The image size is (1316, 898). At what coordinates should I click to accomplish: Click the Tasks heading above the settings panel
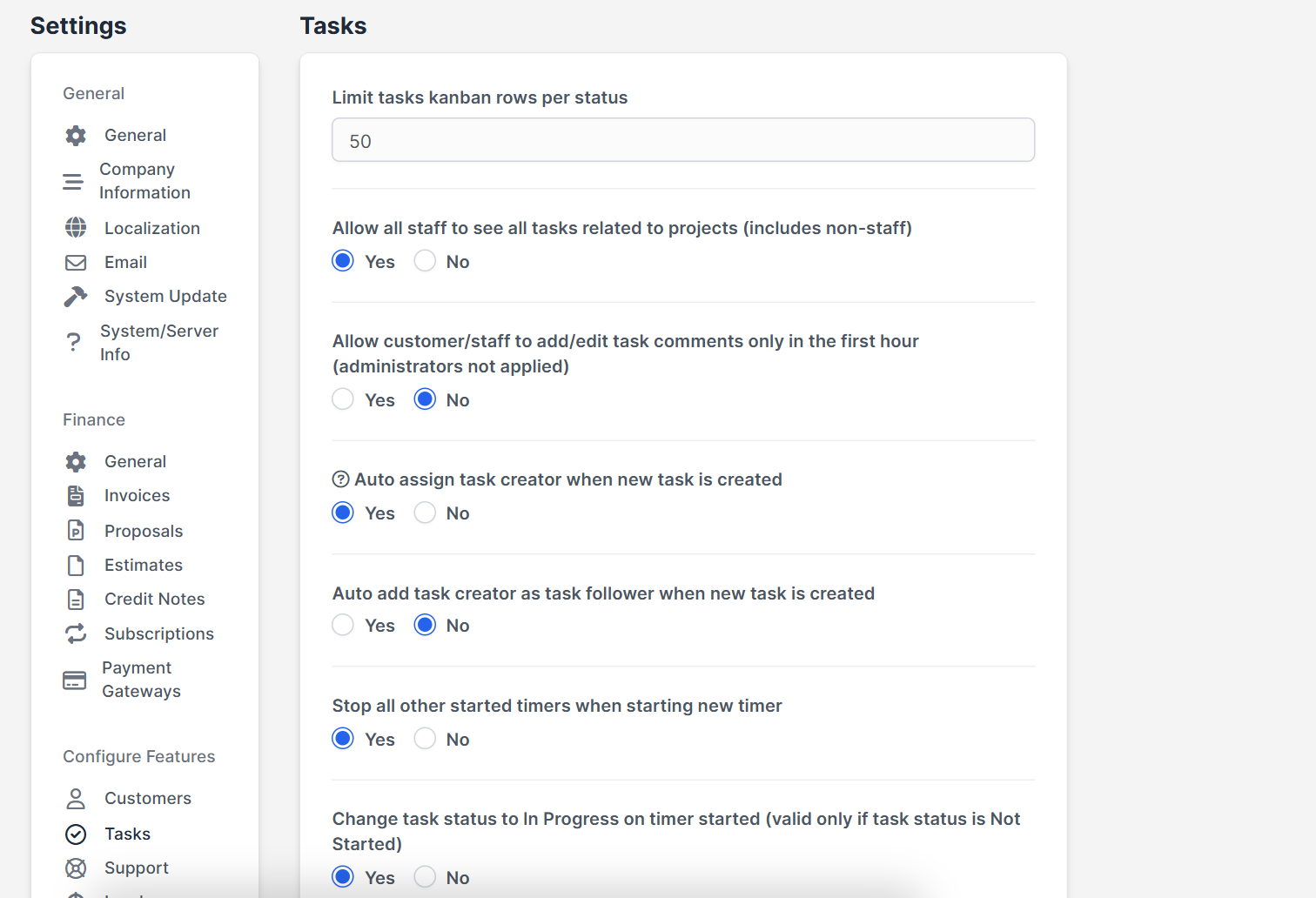333,26
